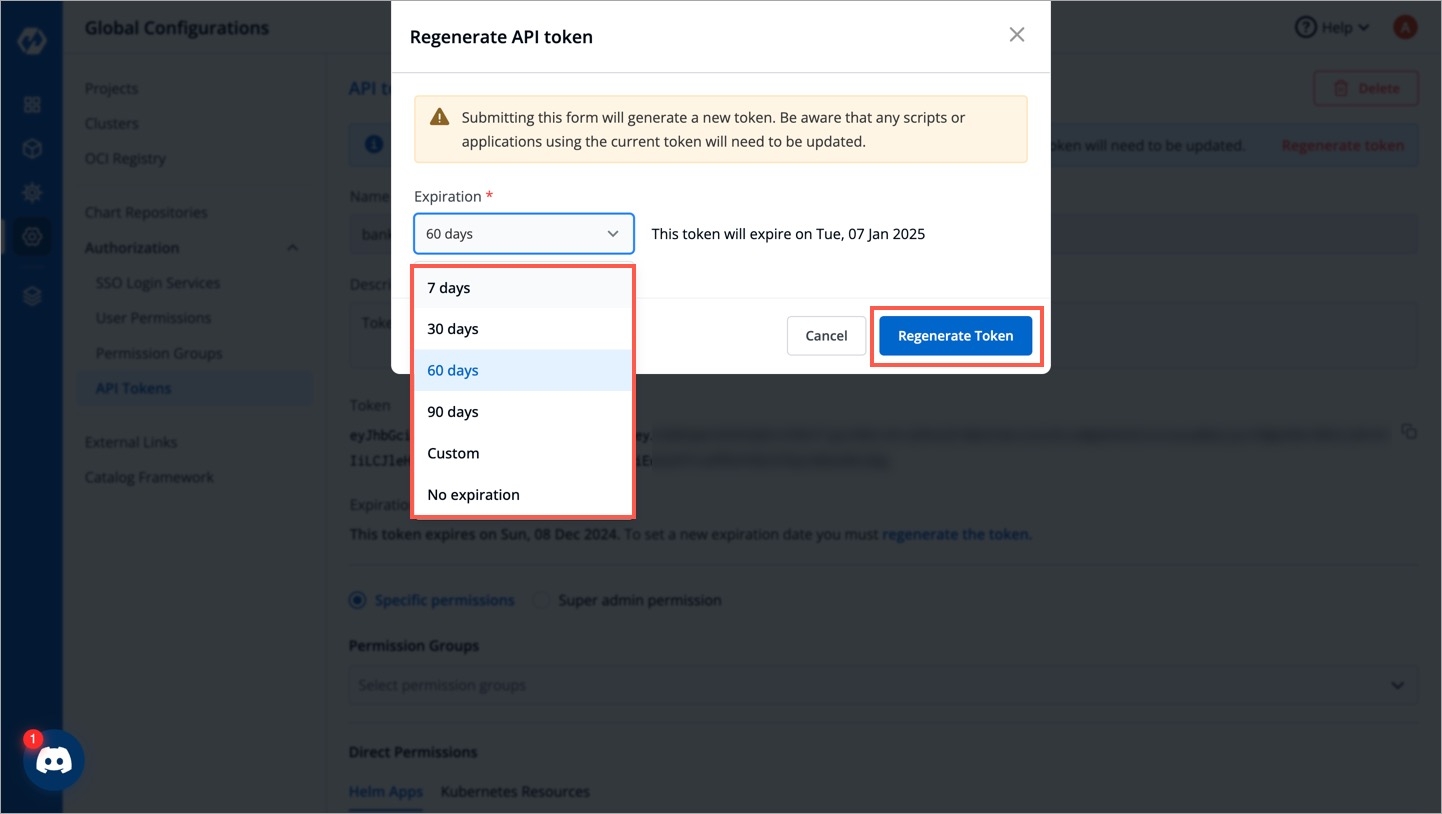Open Global Configurations gear in sidebar
This screenshot has height=814, width=1442.
pyautogui.click(x=32, y=237)
